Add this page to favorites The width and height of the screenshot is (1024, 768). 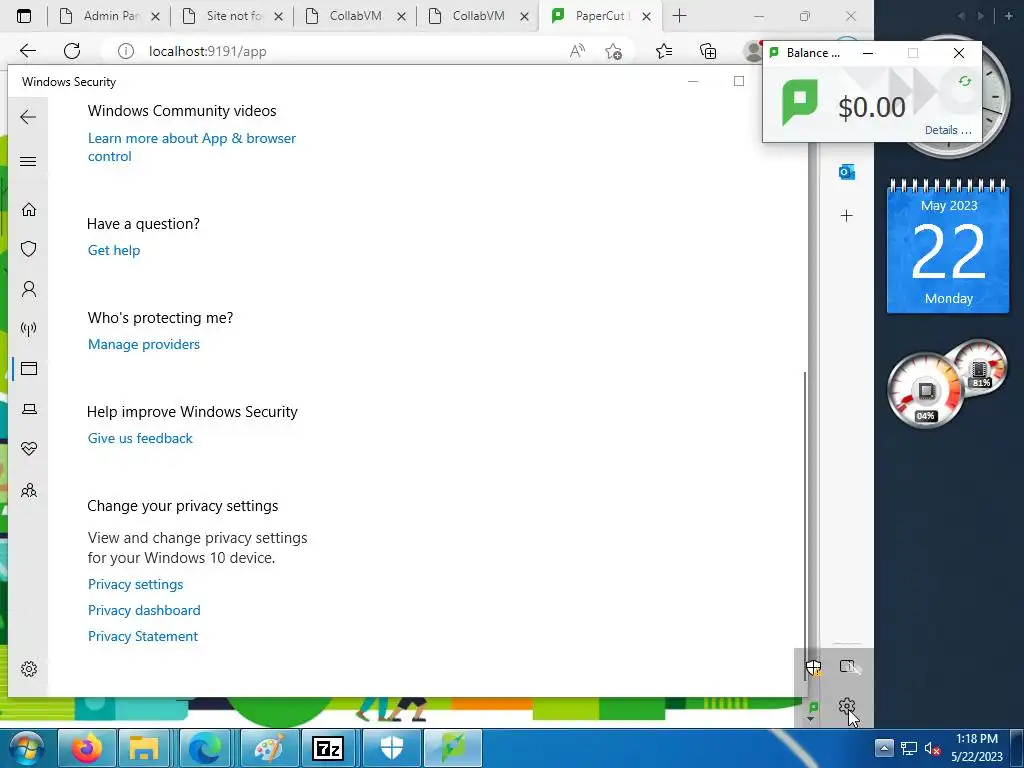pyautogui.click(x=613, y=51)
